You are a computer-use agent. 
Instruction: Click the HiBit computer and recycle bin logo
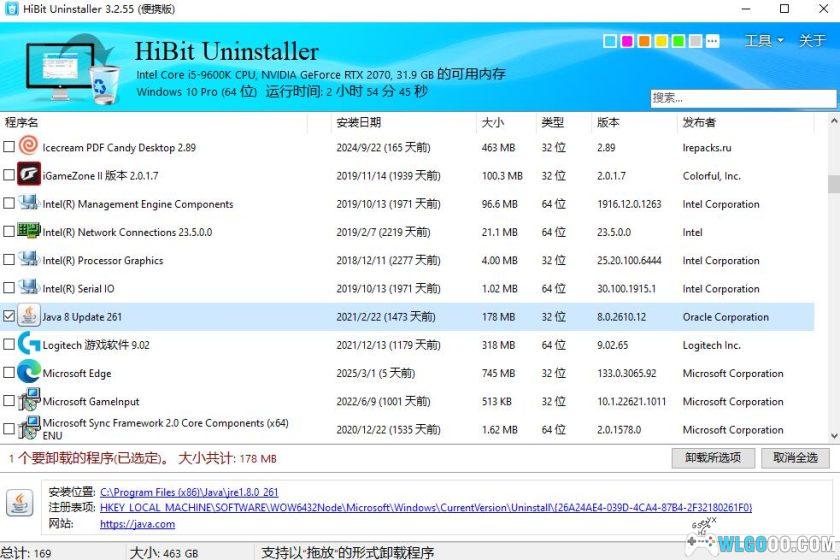pos(74,68)
